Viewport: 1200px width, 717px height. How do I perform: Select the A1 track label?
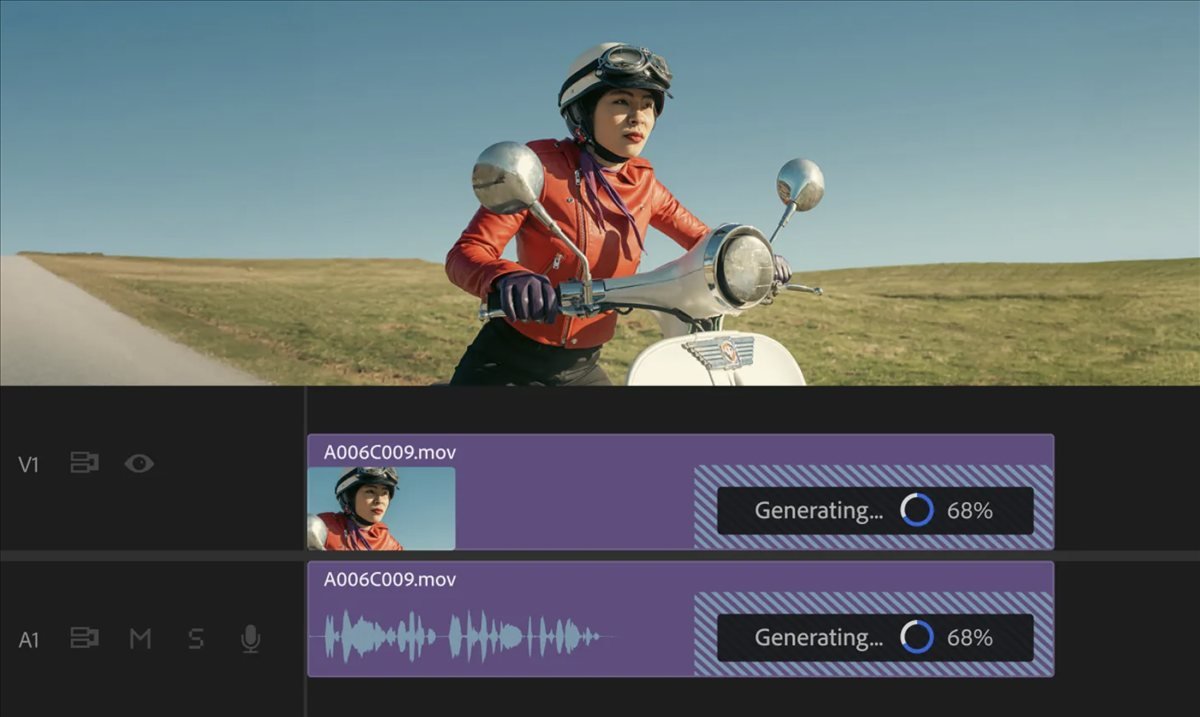click(x=28, y=639)
